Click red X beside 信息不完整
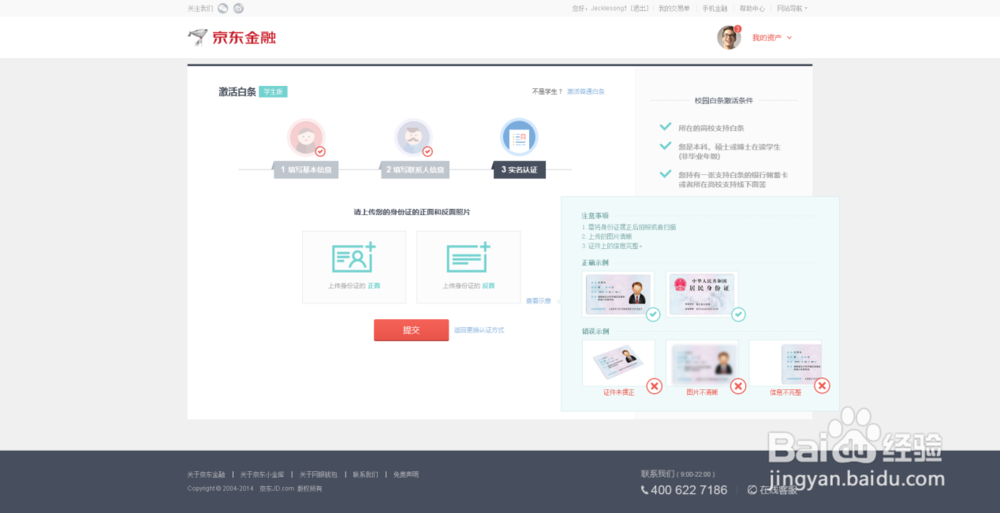Viewport: 1000px width, 513px height. (821, 385)
